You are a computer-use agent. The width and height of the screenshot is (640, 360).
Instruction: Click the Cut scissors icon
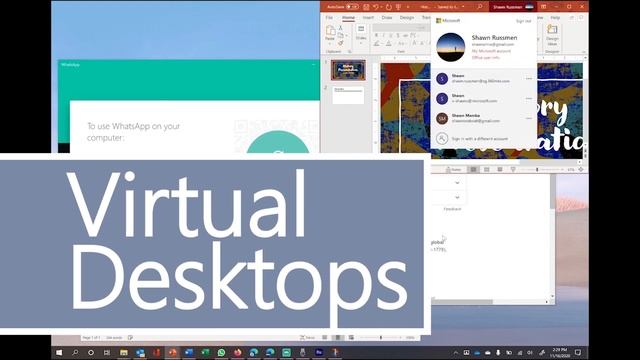pos(340,28)
